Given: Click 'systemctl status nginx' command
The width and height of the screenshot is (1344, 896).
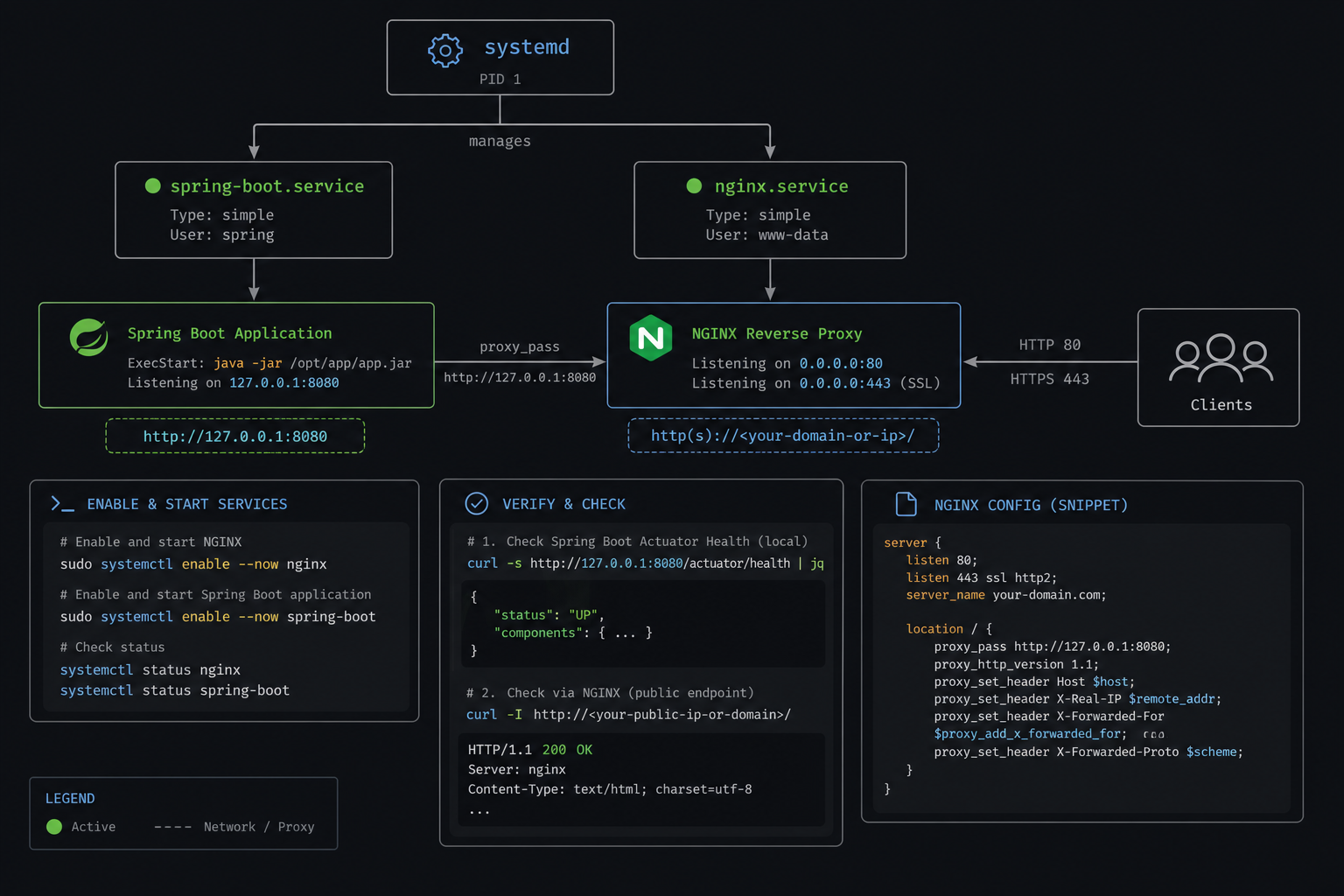Looking at the screenshot, I should click(150, 670).
